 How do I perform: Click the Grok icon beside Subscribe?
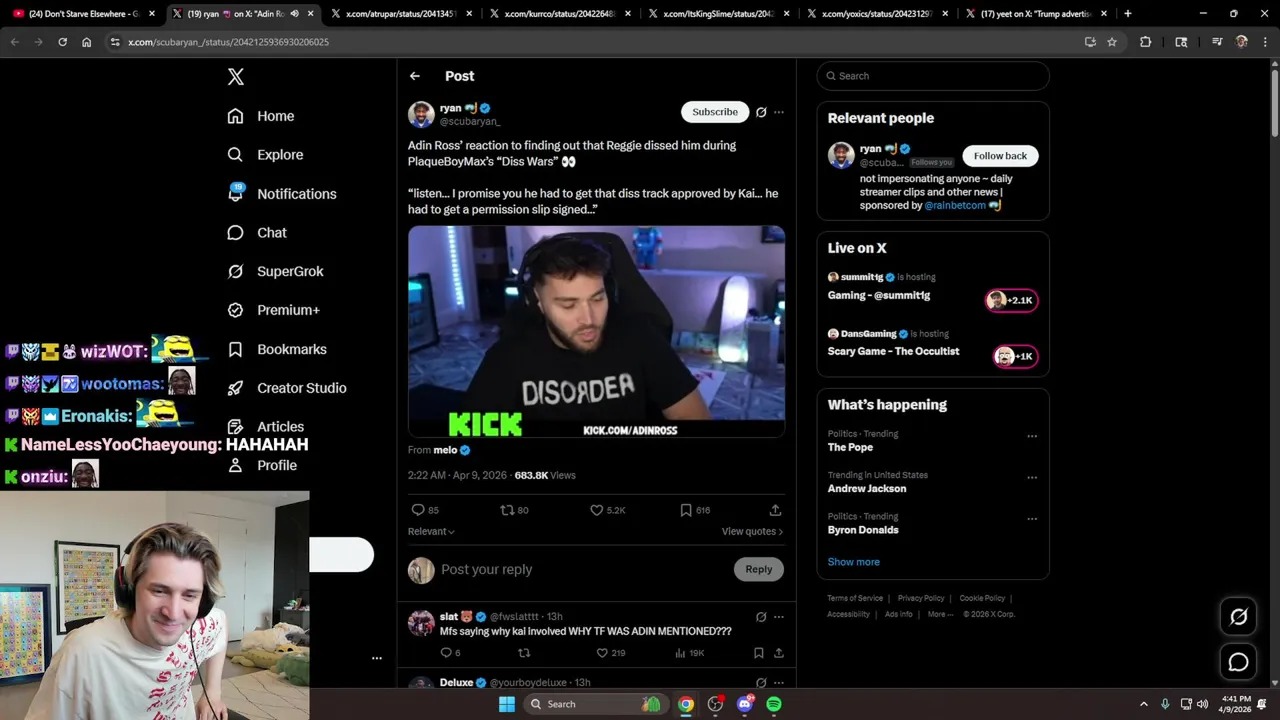click(761, 112)
